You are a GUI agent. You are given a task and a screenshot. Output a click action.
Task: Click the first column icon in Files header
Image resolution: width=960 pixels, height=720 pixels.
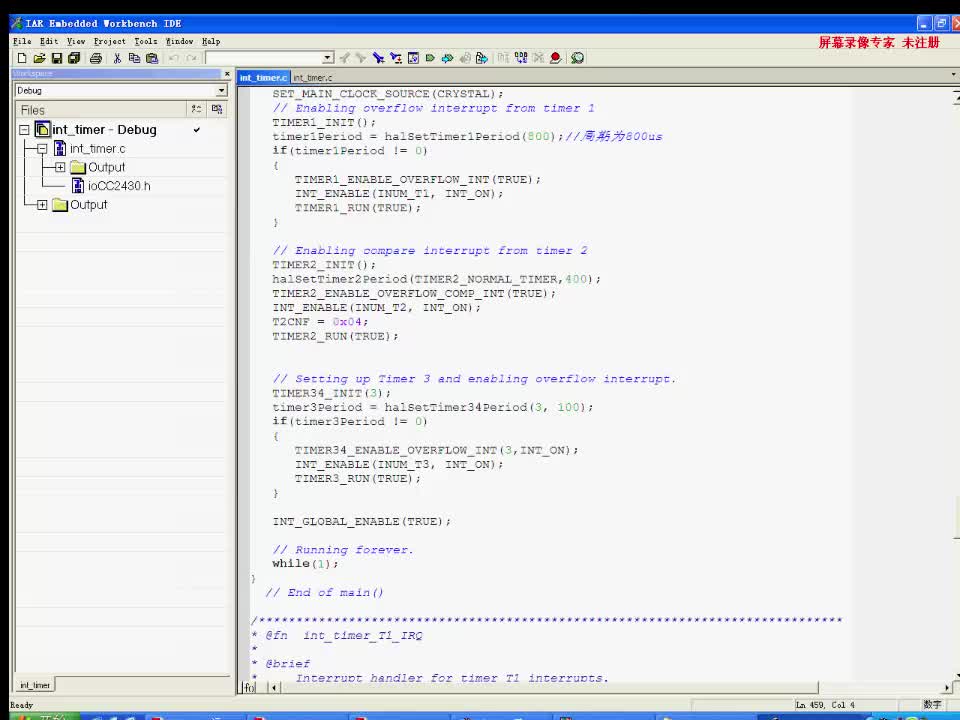click(196, 109)
